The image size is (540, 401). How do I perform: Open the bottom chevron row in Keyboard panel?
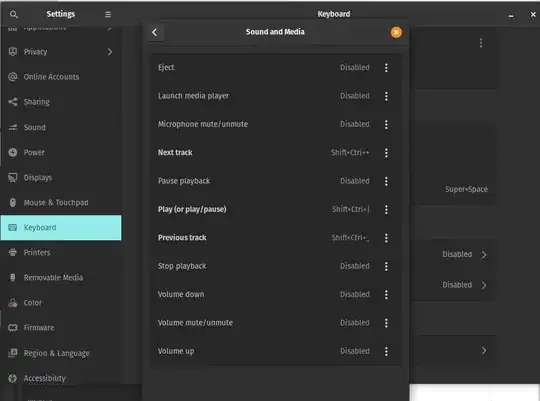(484, 351)
